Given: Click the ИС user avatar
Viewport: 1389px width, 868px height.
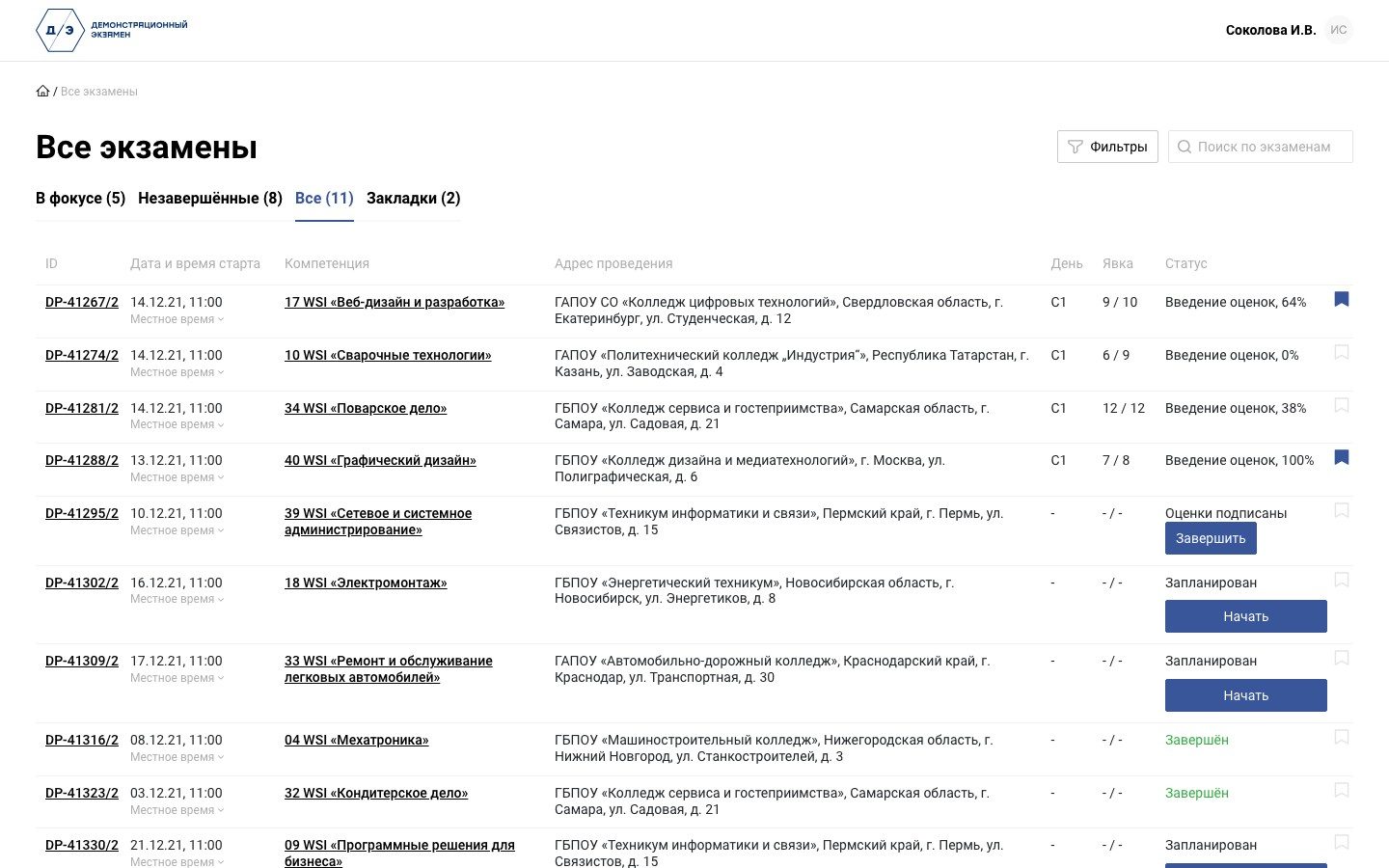Looking at the screenshot, I should [x=1339, y=30].
